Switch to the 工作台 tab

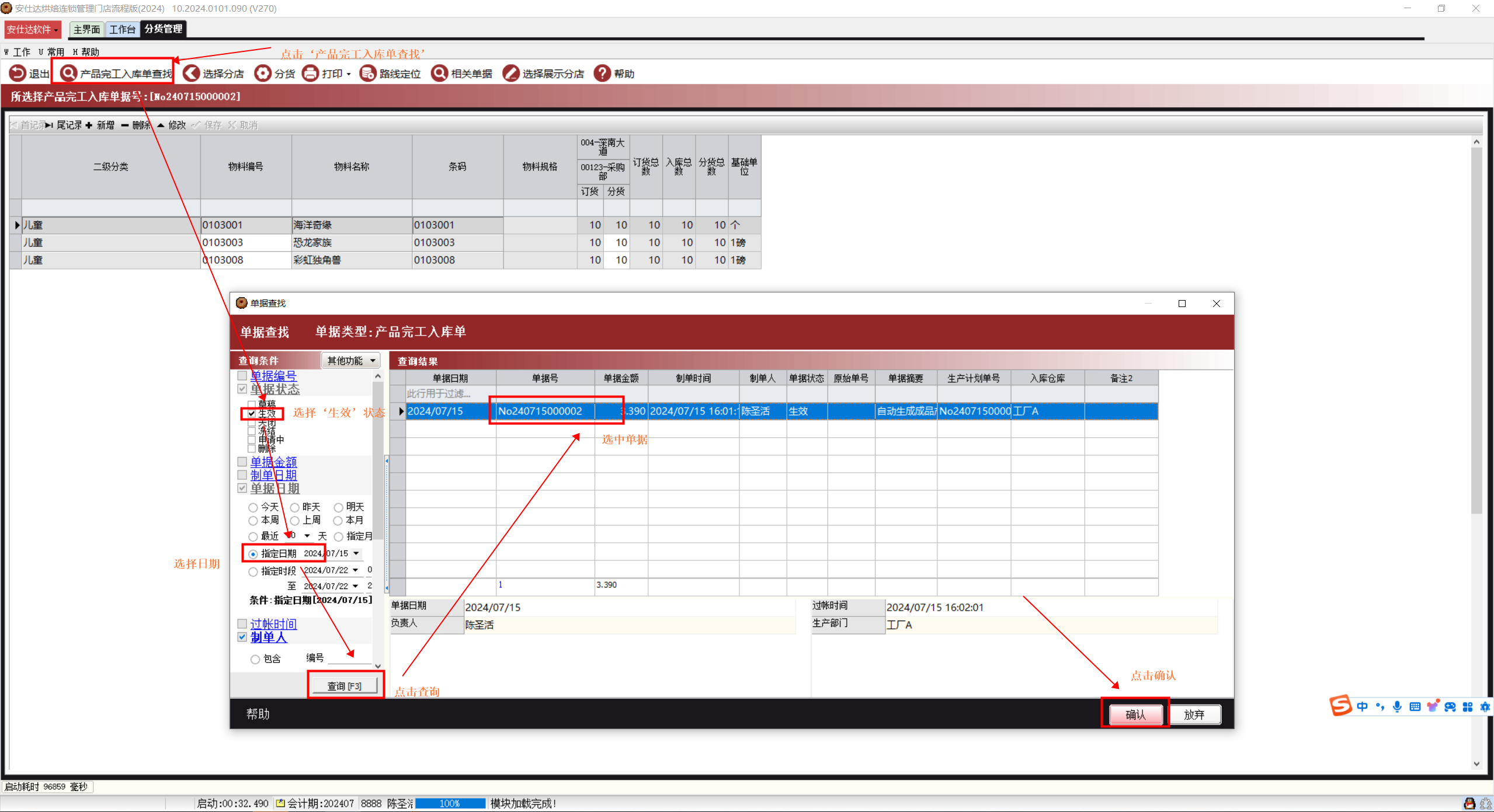pyautogui.click(x=122, y=29)
